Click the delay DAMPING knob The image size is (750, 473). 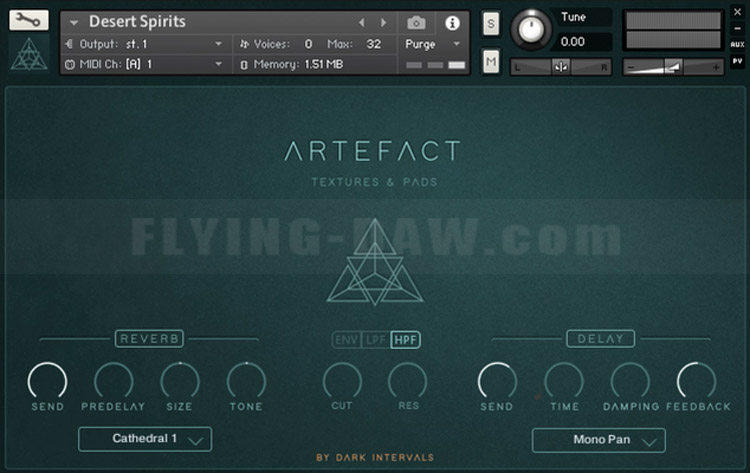point(630,381)
